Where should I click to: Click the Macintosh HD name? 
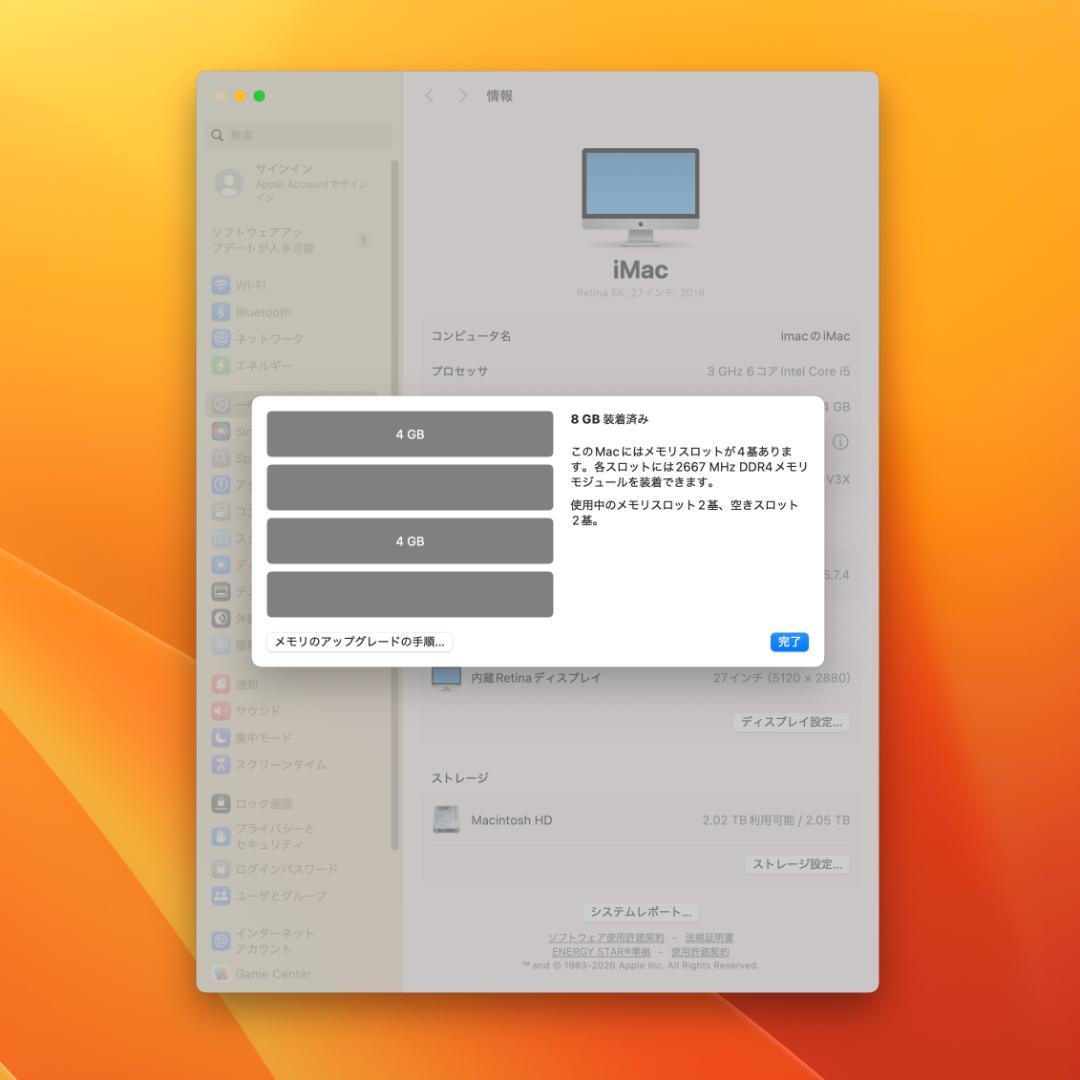512,820
